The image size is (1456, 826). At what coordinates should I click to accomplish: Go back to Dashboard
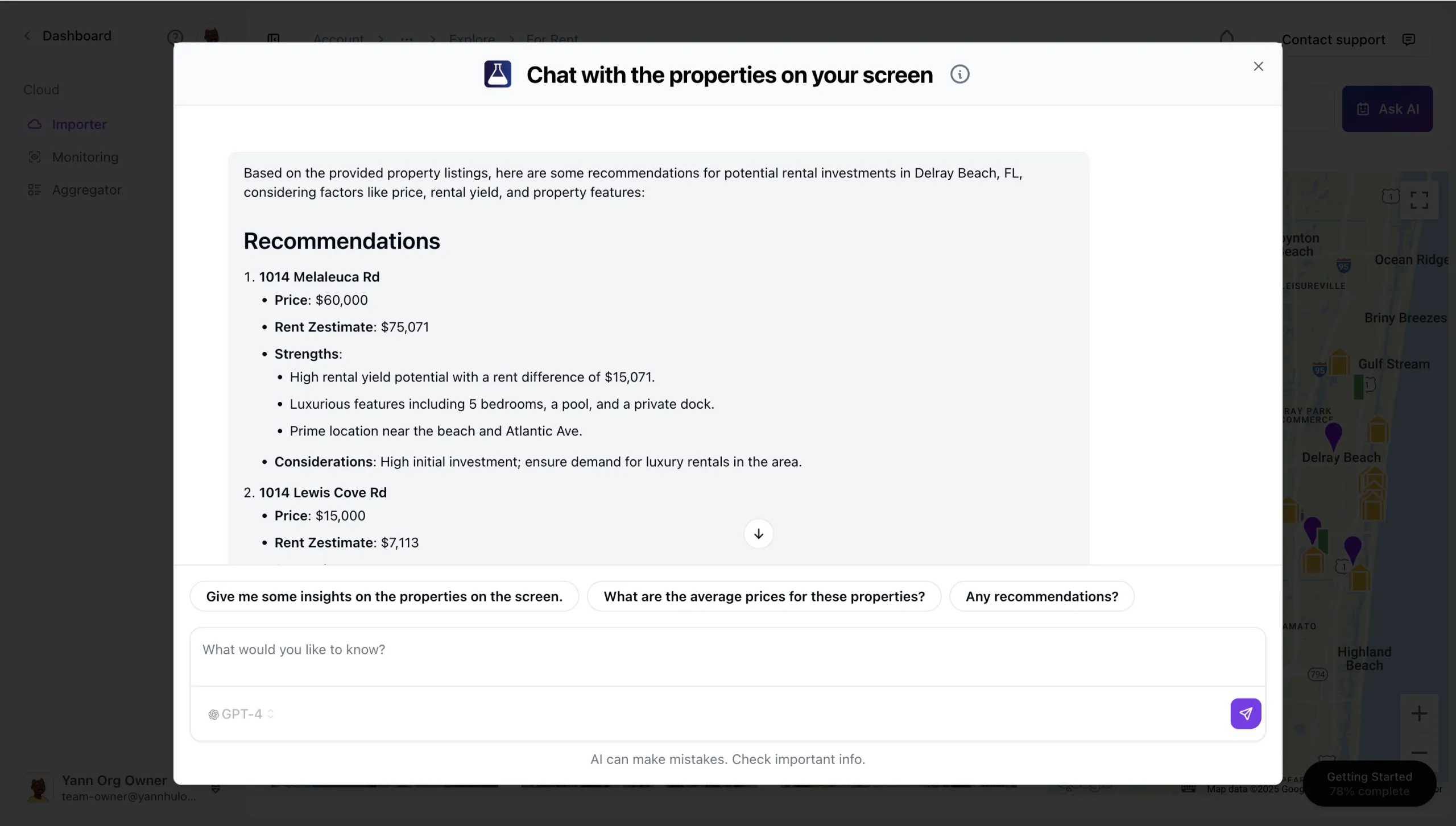(x=76, y=36)
